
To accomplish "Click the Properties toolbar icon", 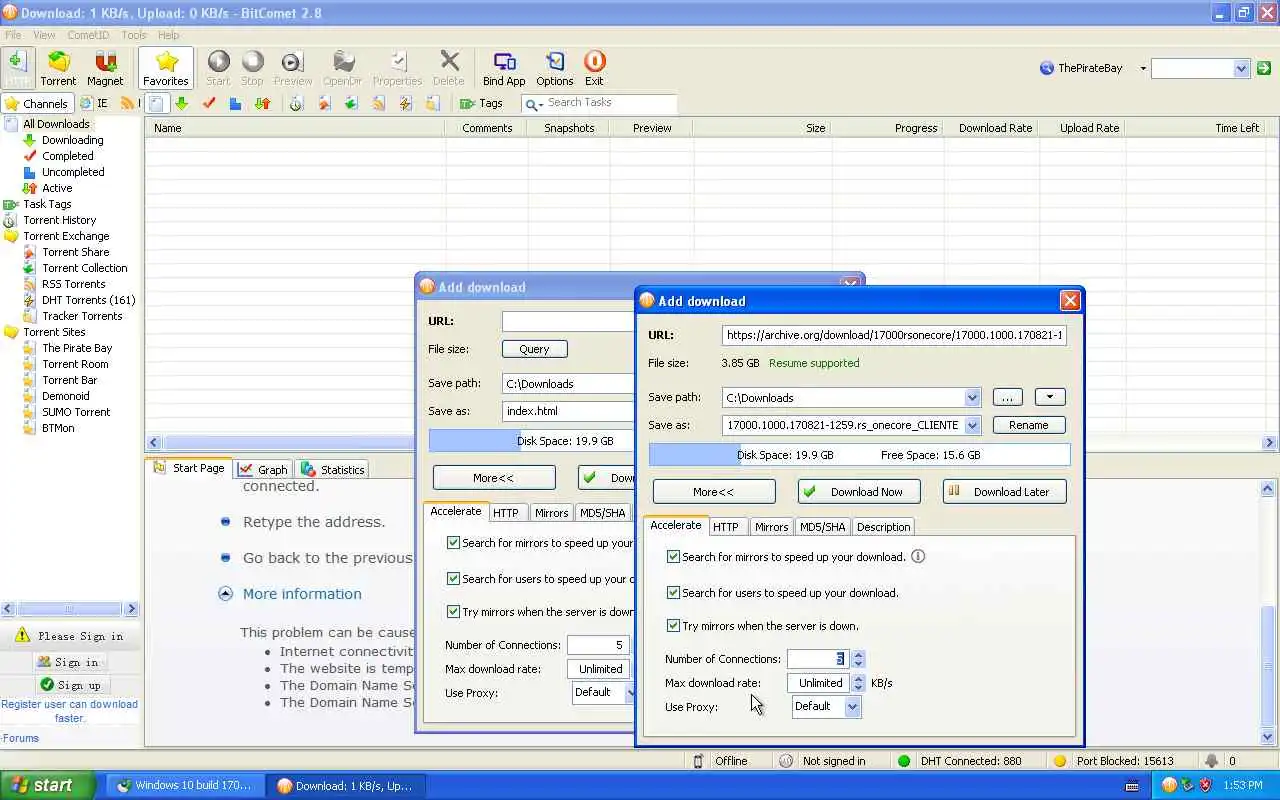I will click(x=397, y=68).
